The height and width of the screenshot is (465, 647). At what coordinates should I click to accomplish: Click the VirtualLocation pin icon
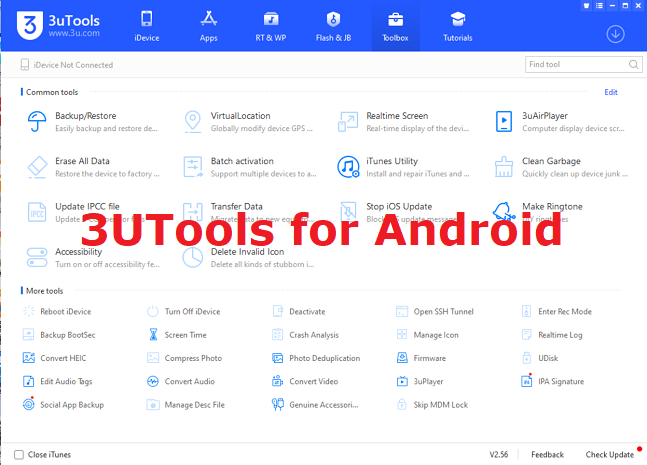[193, 121]
